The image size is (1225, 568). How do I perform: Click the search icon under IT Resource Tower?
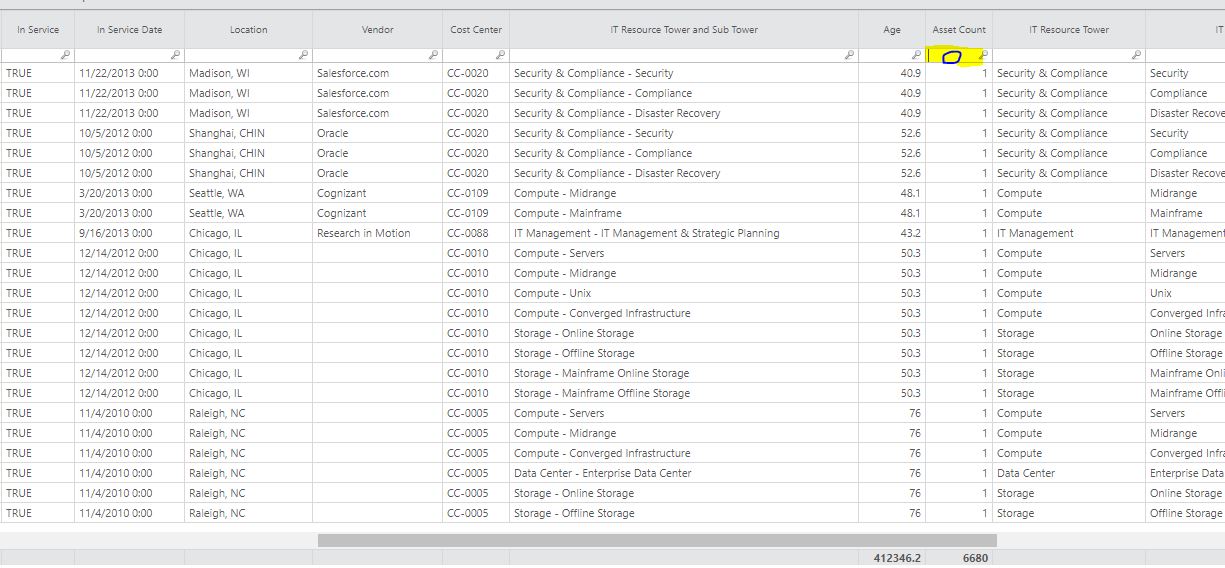tap(1137, 55)
